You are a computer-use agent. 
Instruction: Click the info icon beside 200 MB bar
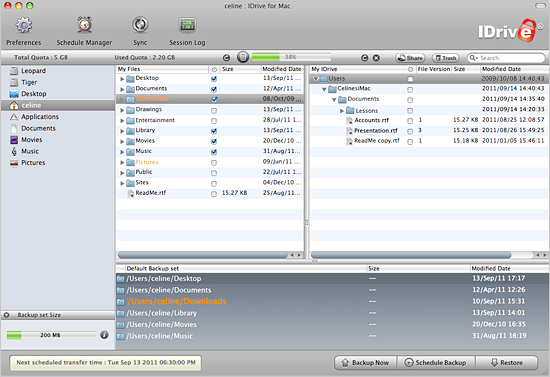(104, 335)
